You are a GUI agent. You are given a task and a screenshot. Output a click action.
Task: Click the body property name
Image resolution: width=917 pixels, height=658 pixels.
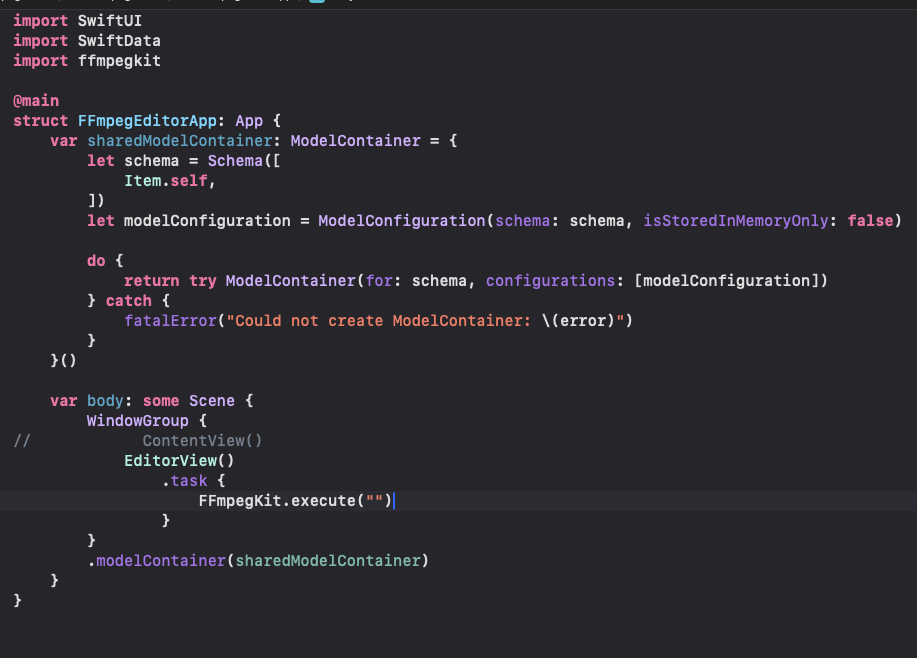(x=105, y=401)
